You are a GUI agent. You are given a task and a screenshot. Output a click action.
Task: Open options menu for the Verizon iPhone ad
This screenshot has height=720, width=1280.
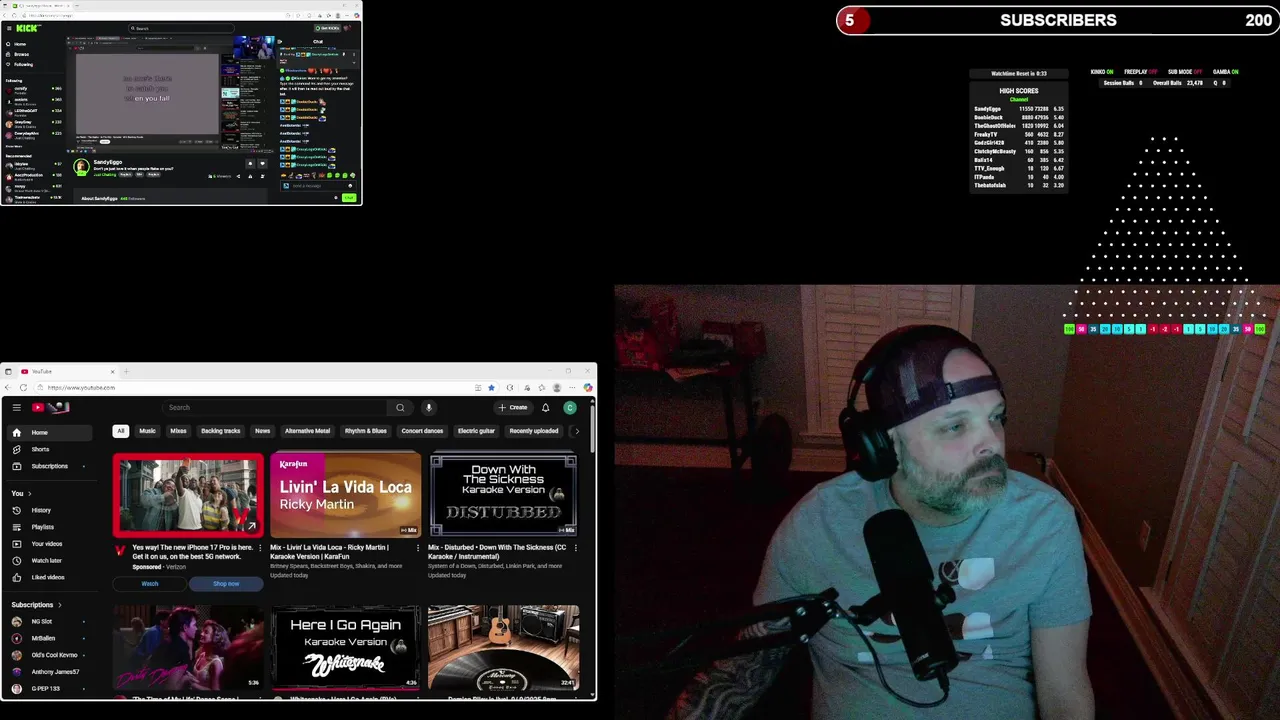[x=260, y=548]
